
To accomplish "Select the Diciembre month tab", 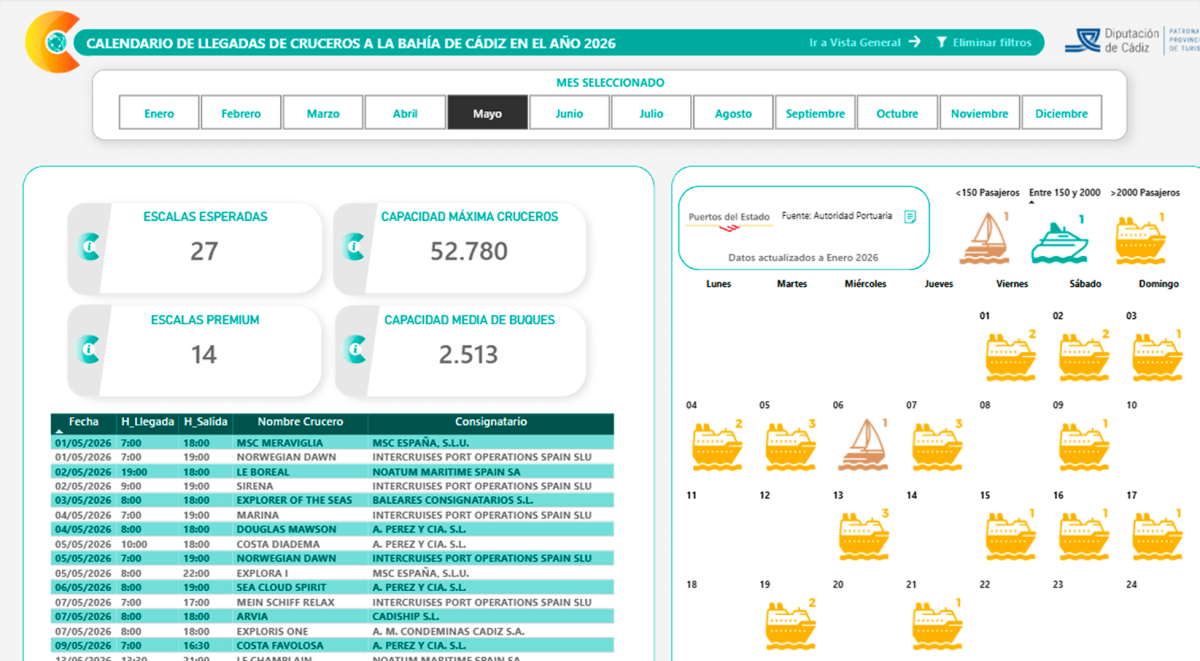I will click(1061, 113).
